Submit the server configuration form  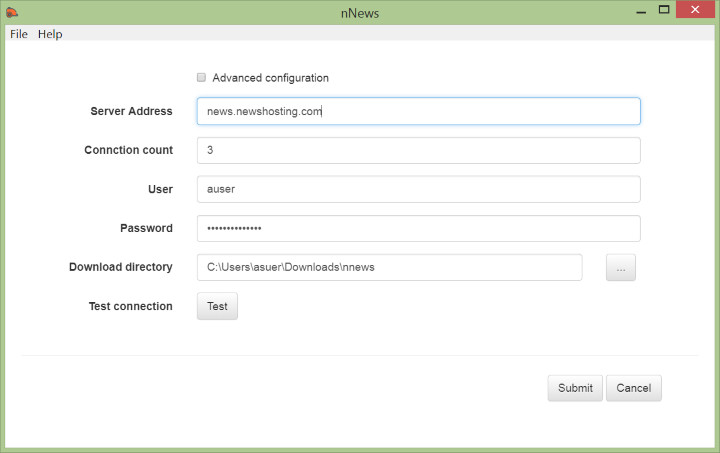tap(575, 388)
